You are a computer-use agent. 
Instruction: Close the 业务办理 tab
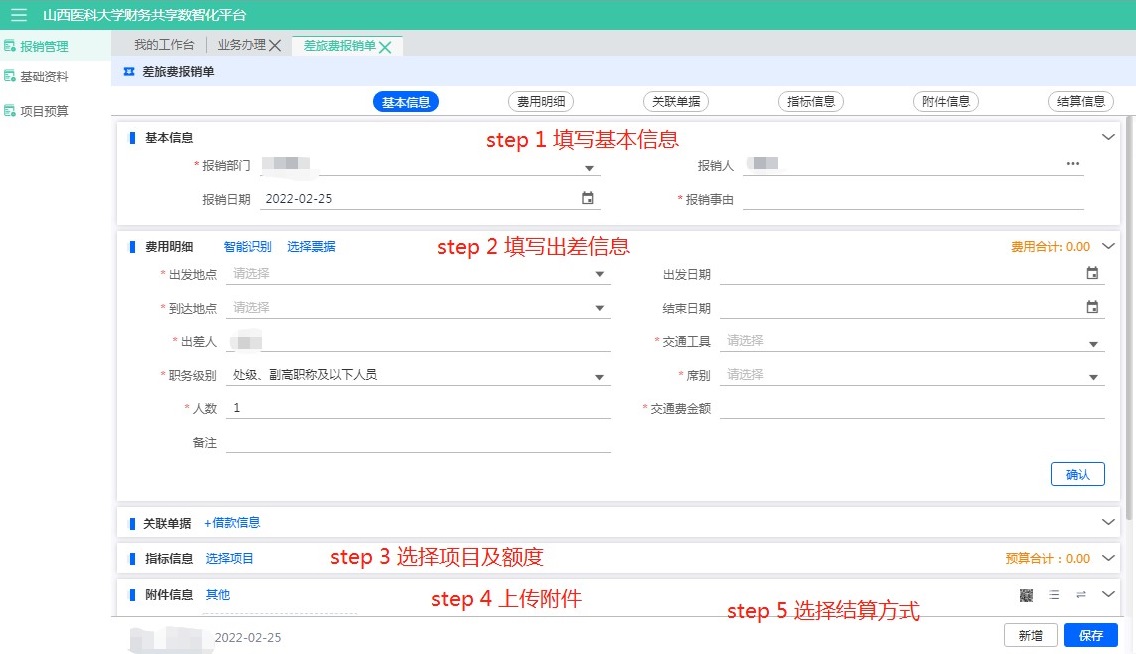point(275,46)
